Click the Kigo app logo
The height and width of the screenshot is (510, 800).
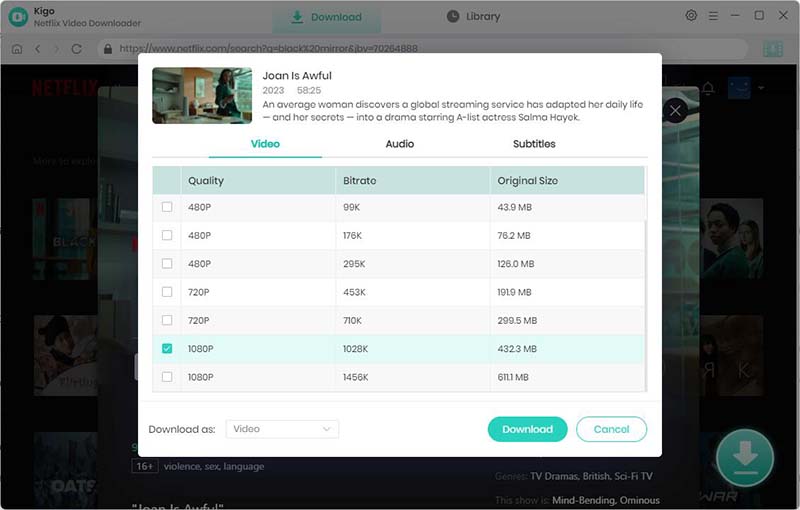tap(18, 17)
